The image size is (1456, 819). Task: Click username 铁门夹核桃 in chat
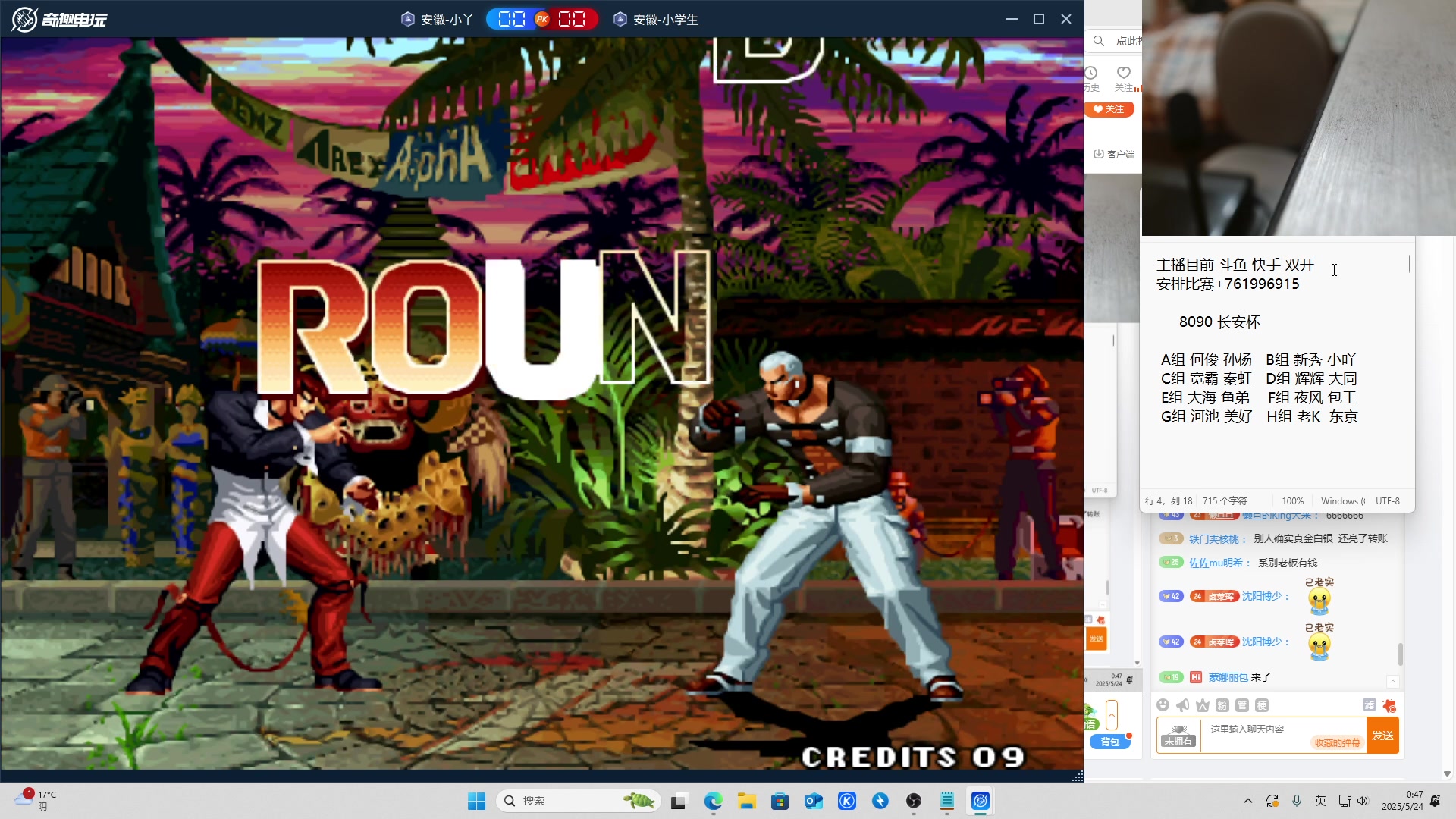(x=1213, y=538)
